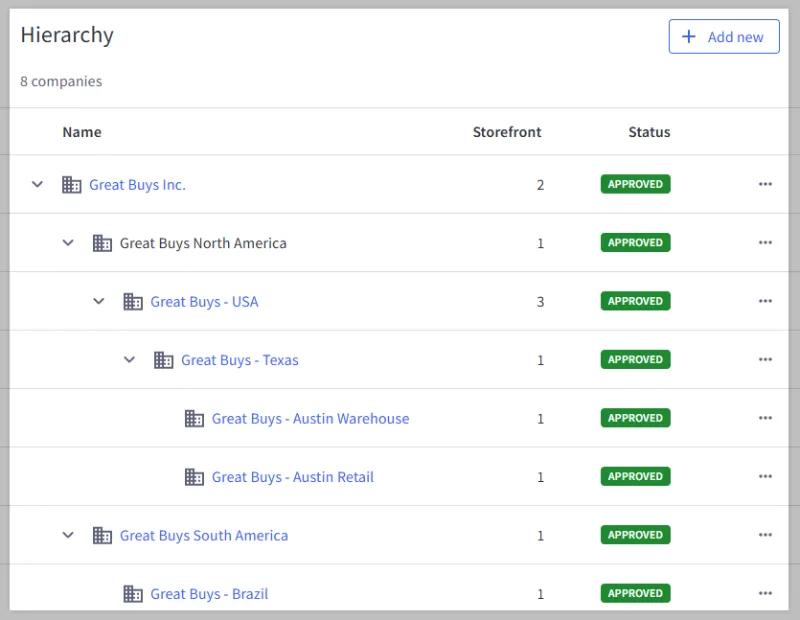Click the Hierarchy heading
The width and height of the screenshot is (800, 620).
pyautogui.click(x=67, y=35)
